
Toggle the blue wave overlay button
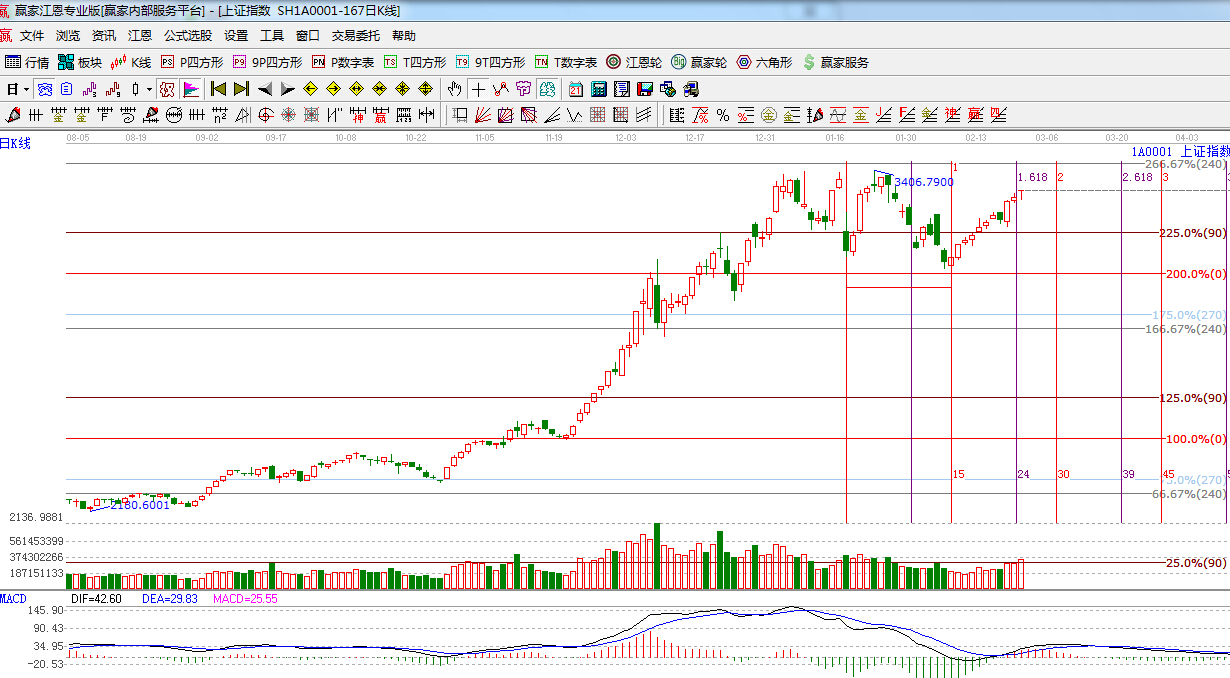point(46,89)
